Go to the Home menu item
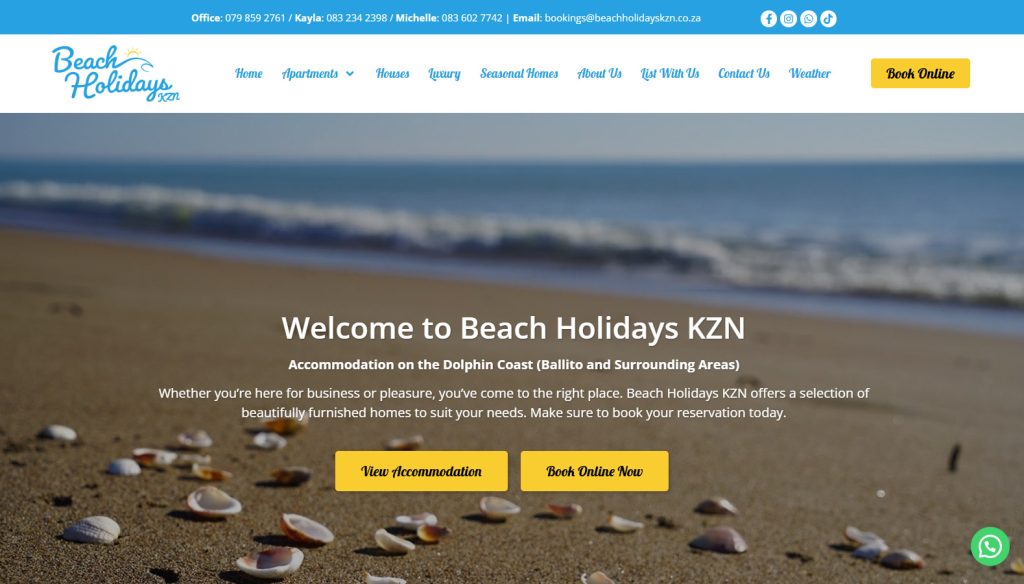This screenshot has width=1024, height=584. point(249,74)
